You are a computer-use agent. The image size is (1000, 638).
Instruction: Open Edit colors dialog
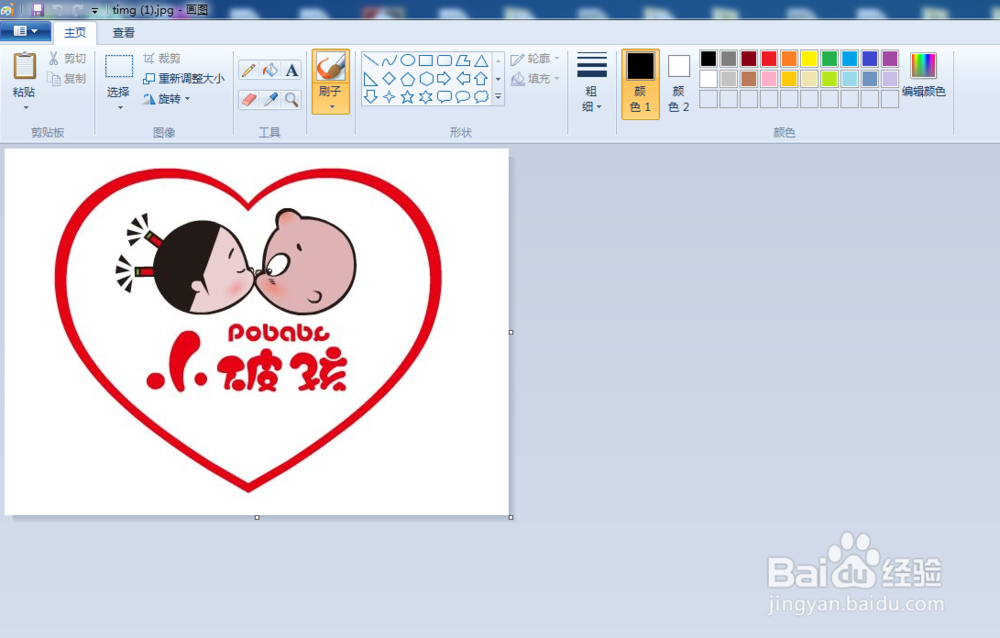coord(923,75)
